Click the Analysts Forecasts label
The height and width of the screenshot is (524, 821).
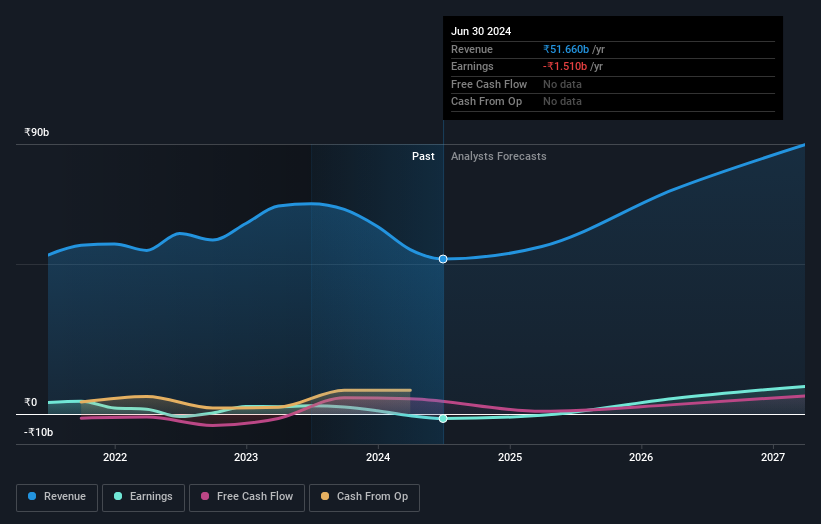[498, 157]
